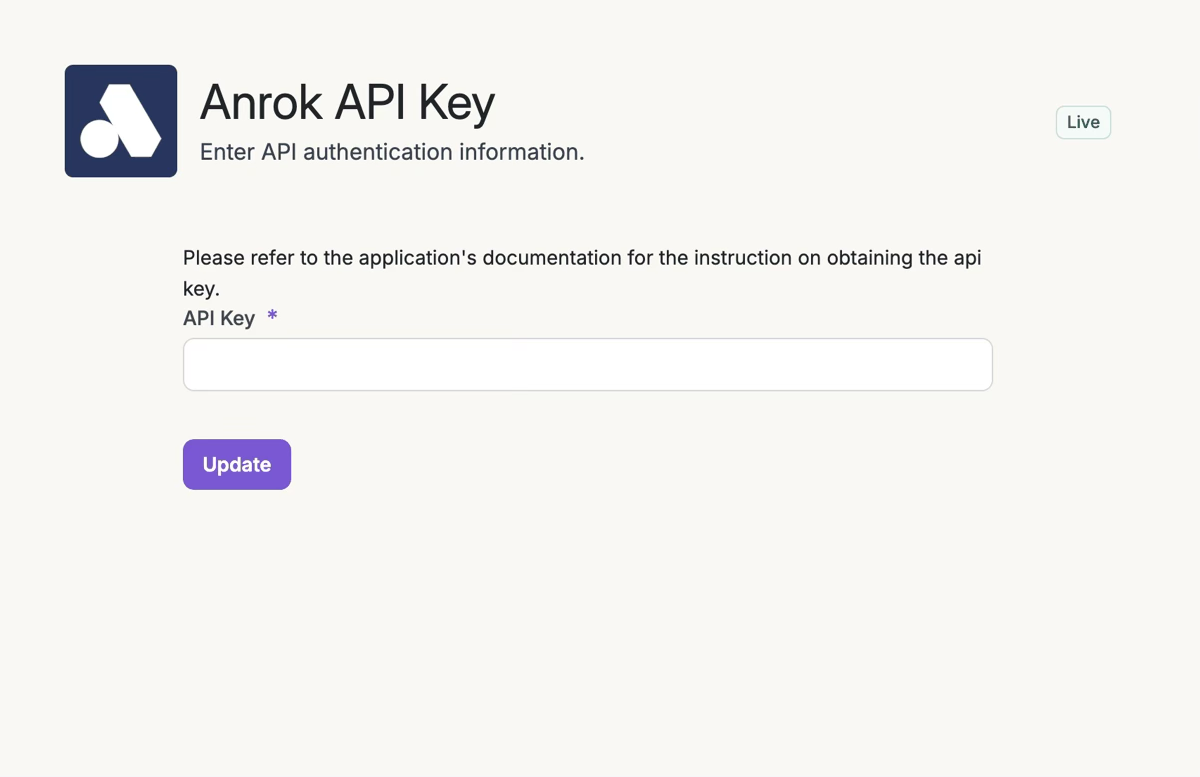
Task: Click the word "documentation" in the instructions
Action: coord(552,258)
